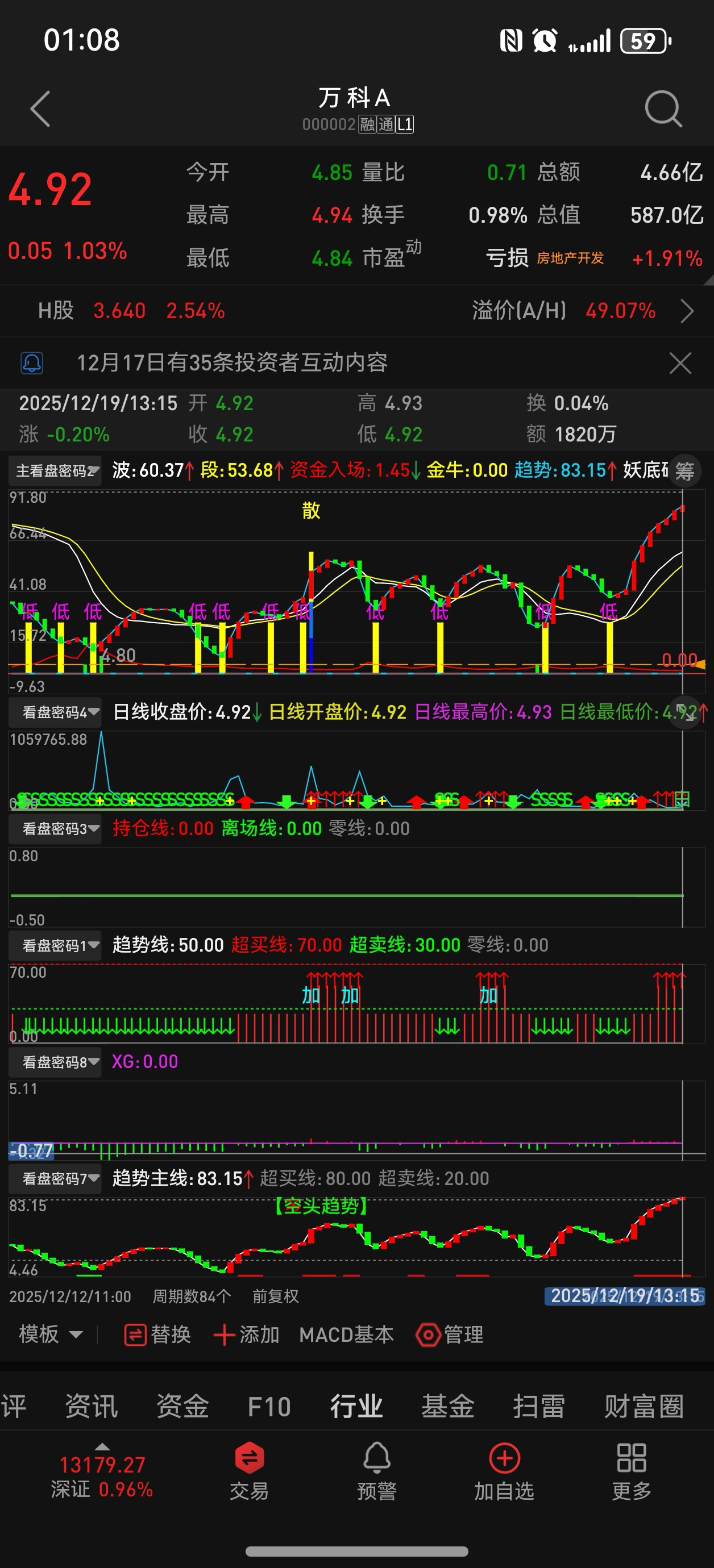714x1568 pixels.
Task: Open the 主看盘密码2 indicator dropdown
Action: pyautogui.click(x=56, y=470)
